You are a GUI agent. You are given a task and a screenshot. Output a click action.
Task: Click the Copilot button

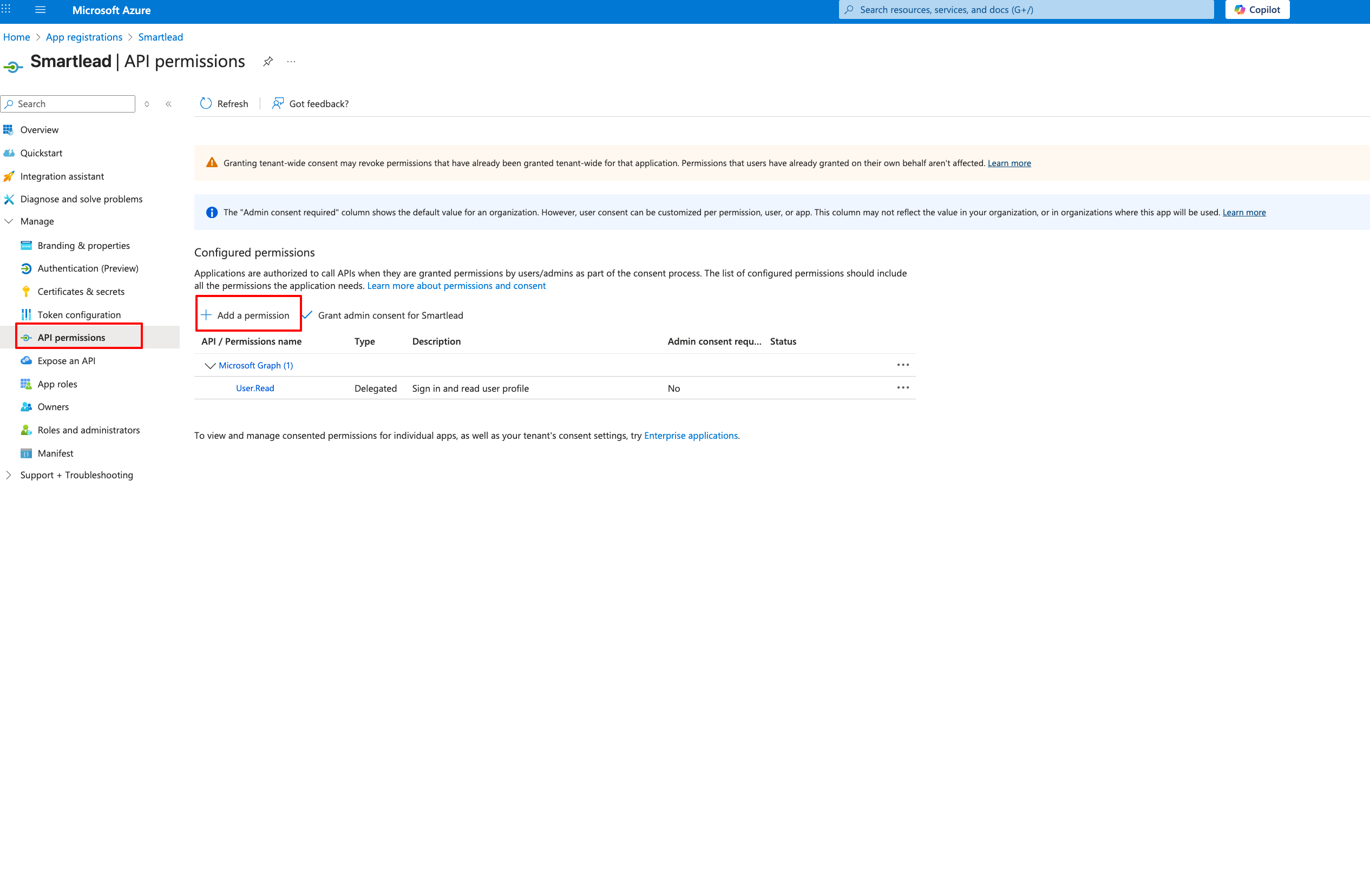coord(1257,9)
